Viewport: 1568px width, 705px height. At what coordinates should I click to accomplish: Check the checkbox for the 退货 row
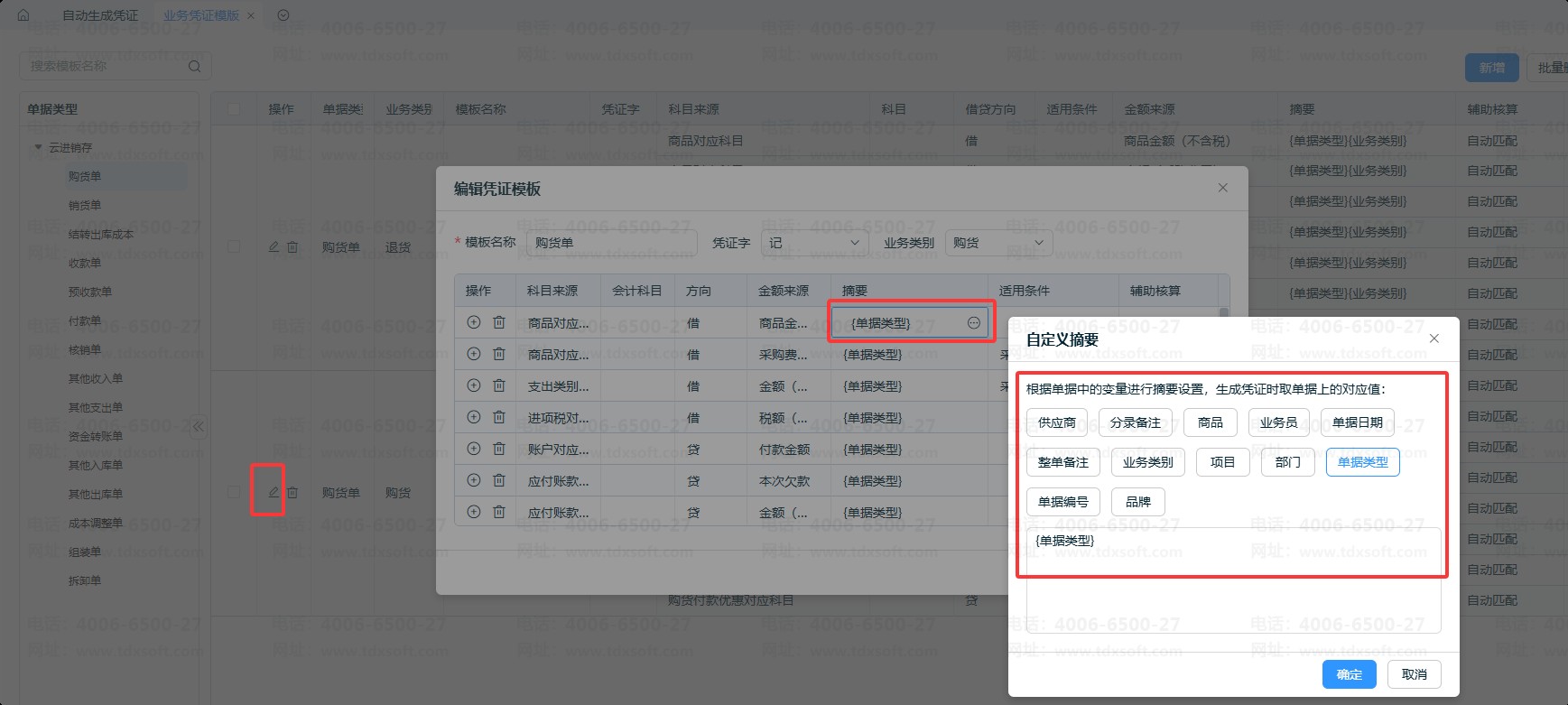click(234, 246)
